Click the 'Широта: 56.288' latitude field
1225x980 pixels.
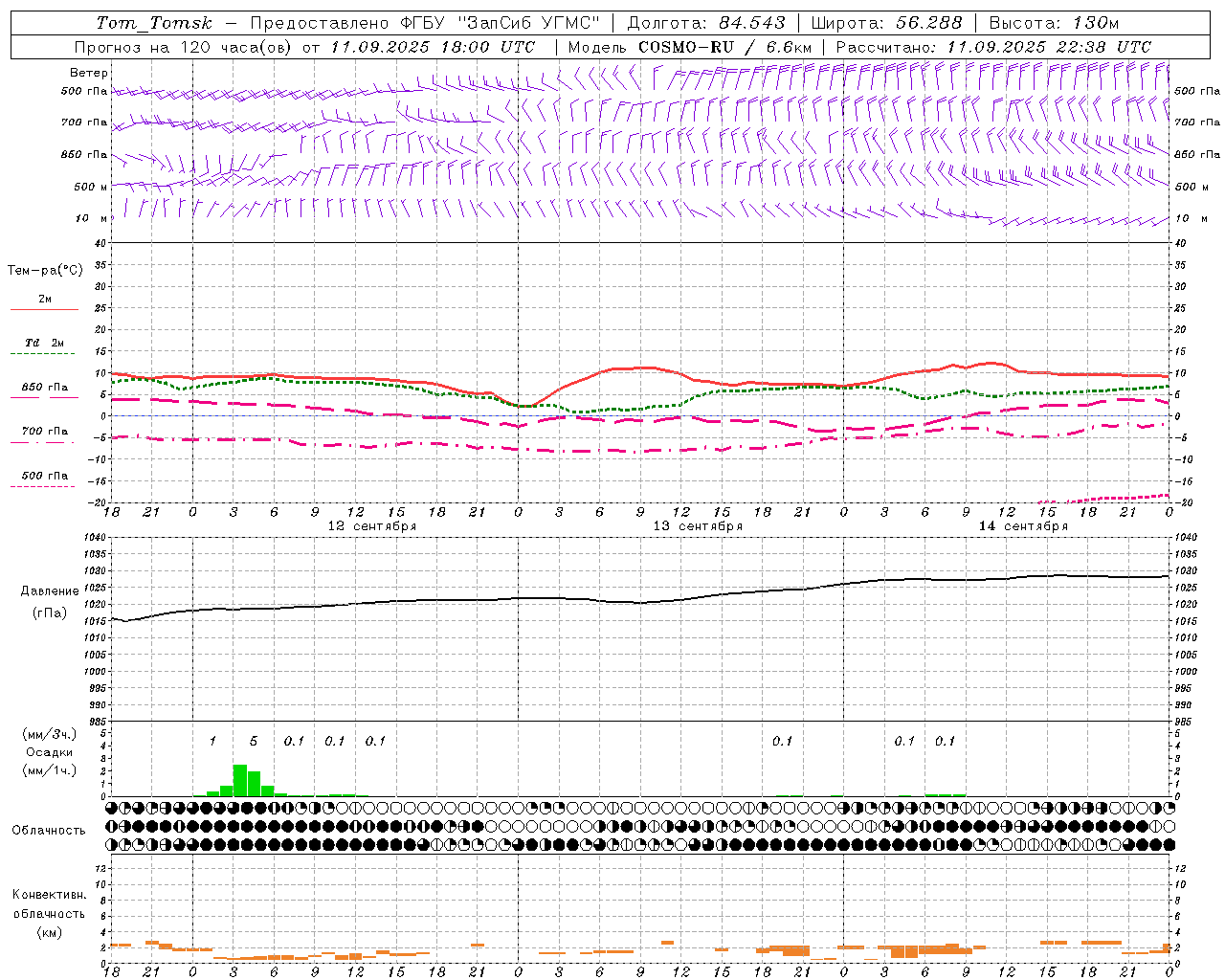886,23
